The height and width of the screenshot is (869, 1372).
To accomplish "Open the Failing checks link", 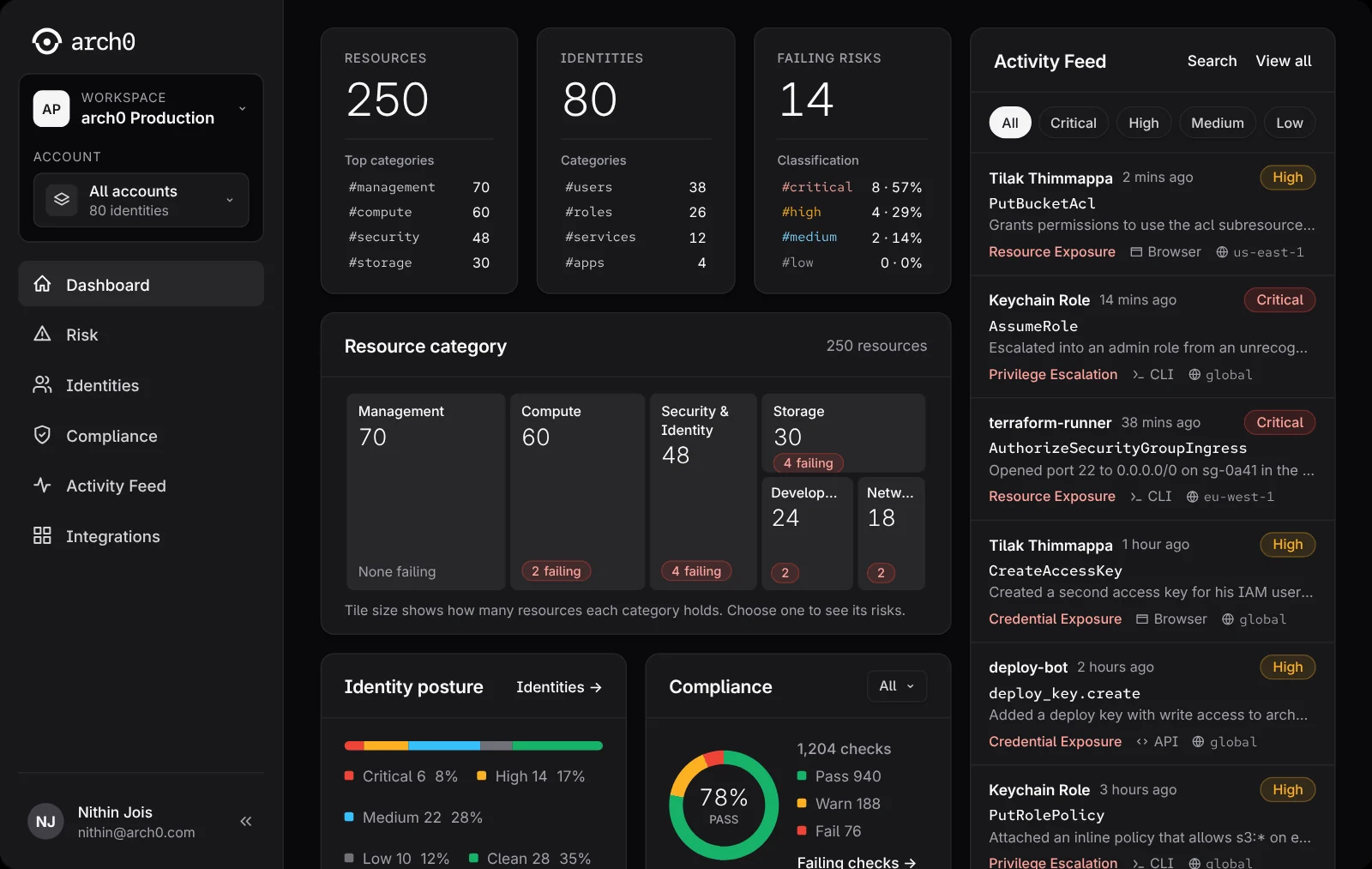I will [x=857, y=861].
